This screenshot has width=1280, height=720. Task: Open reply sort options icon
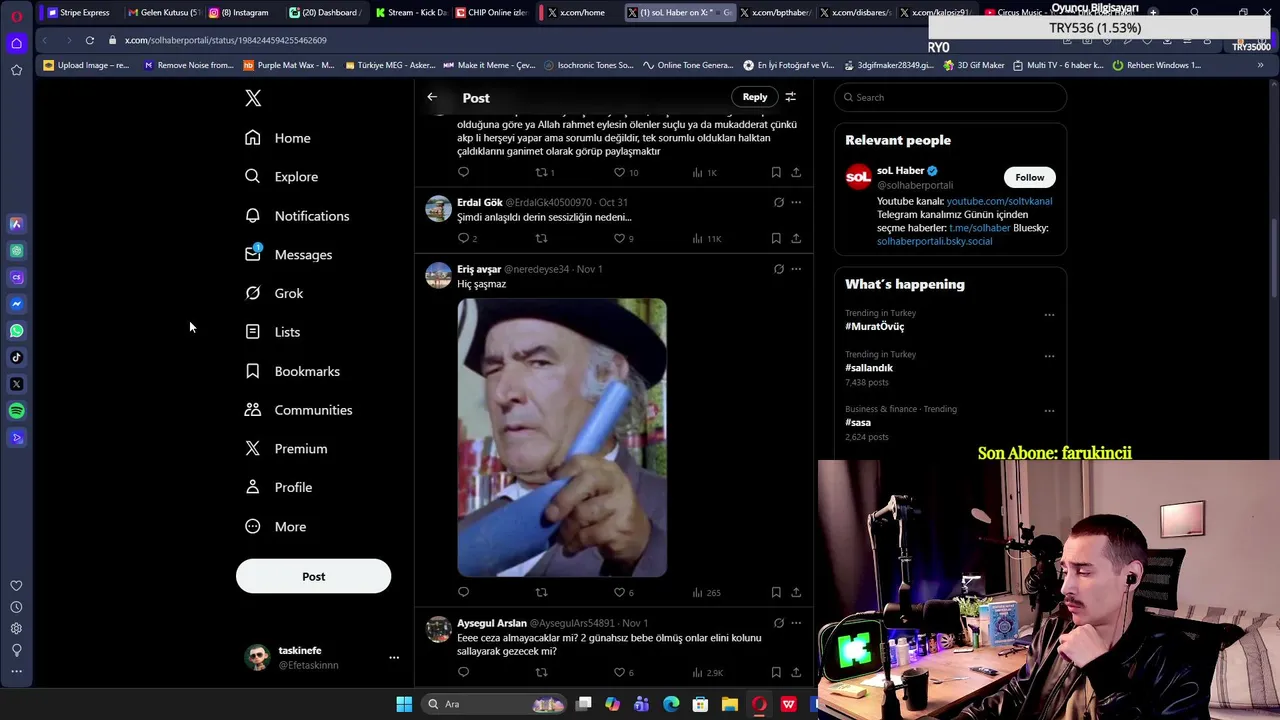point(790,97)
